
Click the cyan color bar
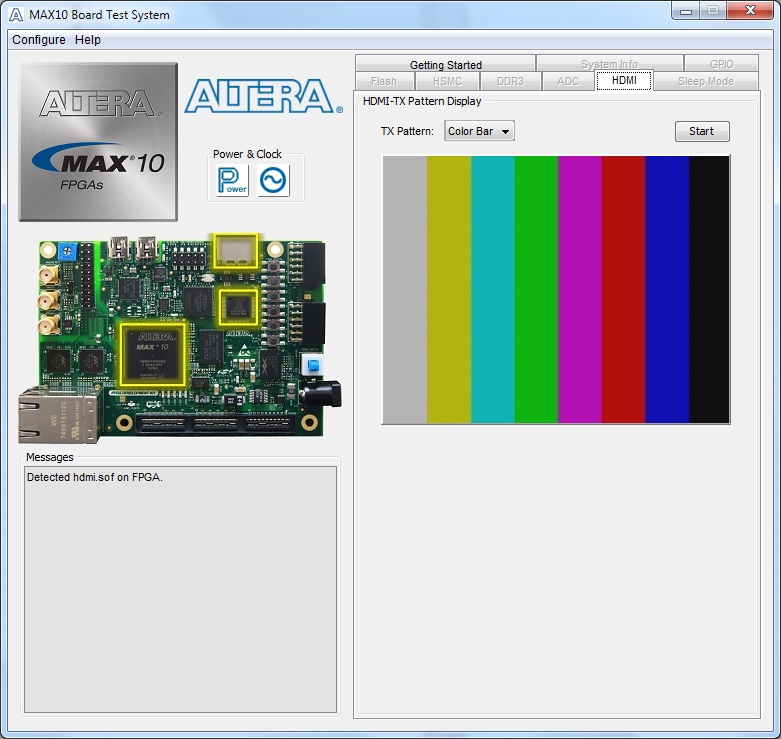point(493,289)
